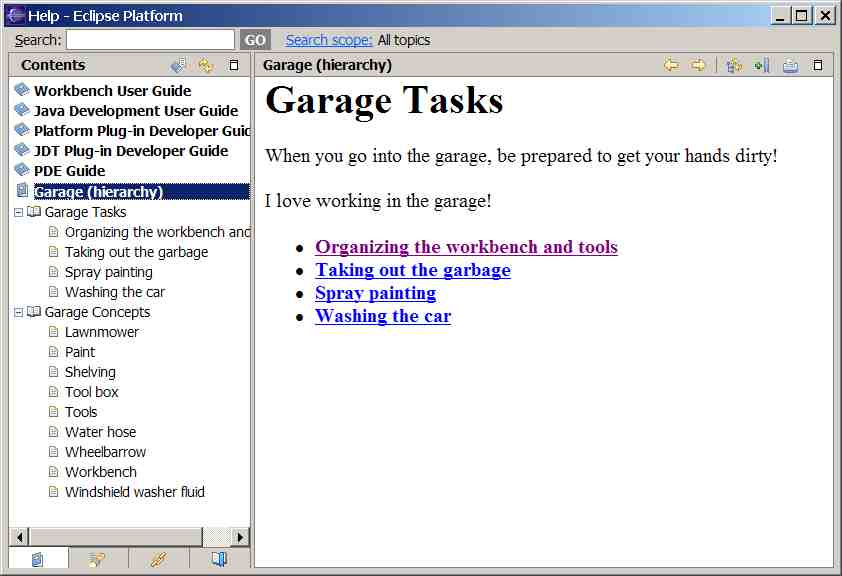Image resolution: width=842 pixels, height=576 pixels.
Task: Select the Paint topic
Action: pyautogui.click(x=79, y=352)
